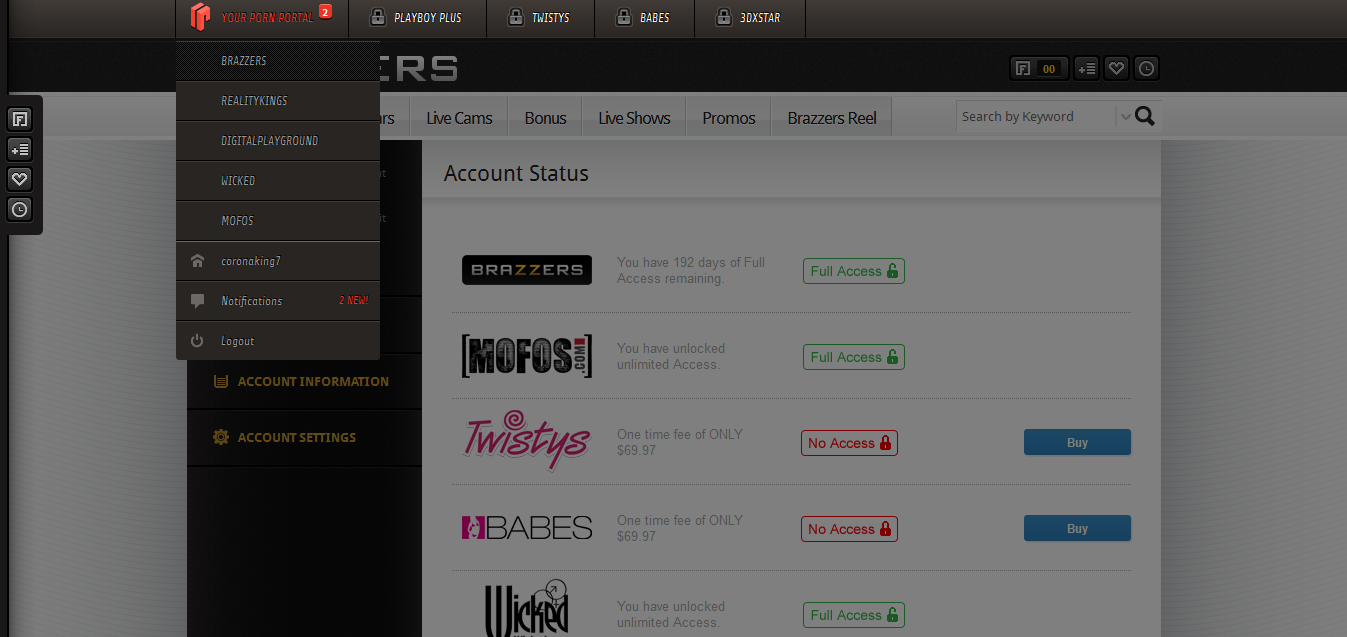Click the lock icon beside Babes tab
The width and height of the screenshot is (1347, 637).
(623, 17)
